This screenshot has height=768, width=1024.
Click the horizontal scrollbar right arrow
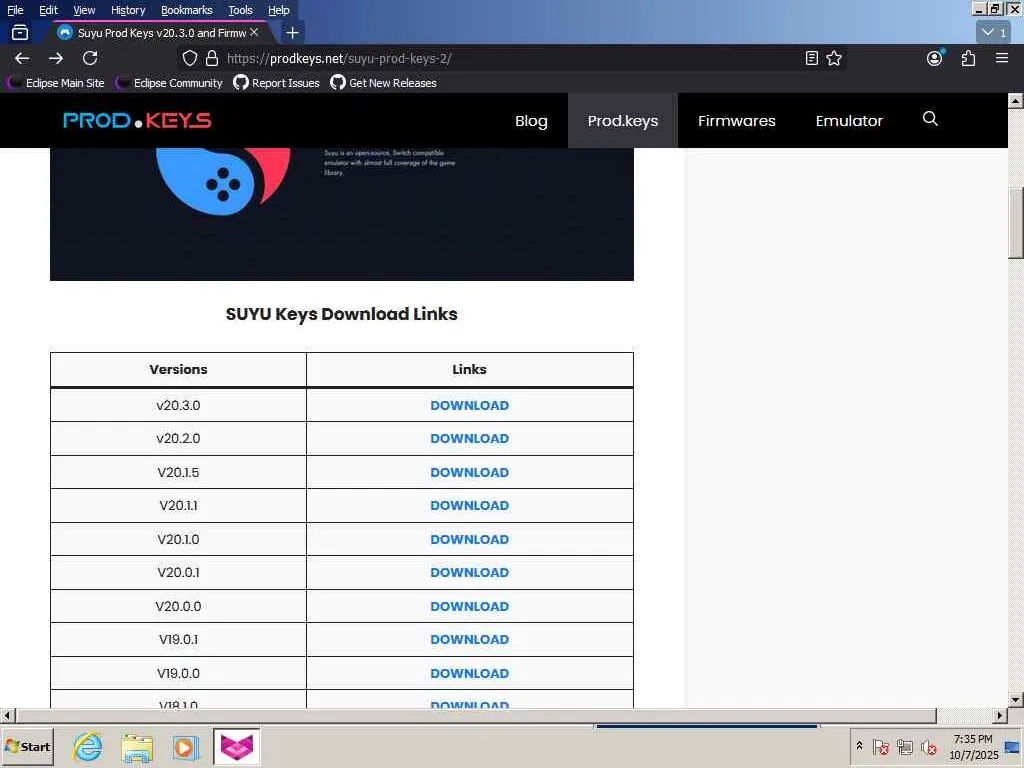pyautogui.click(x=1000, y=715)
